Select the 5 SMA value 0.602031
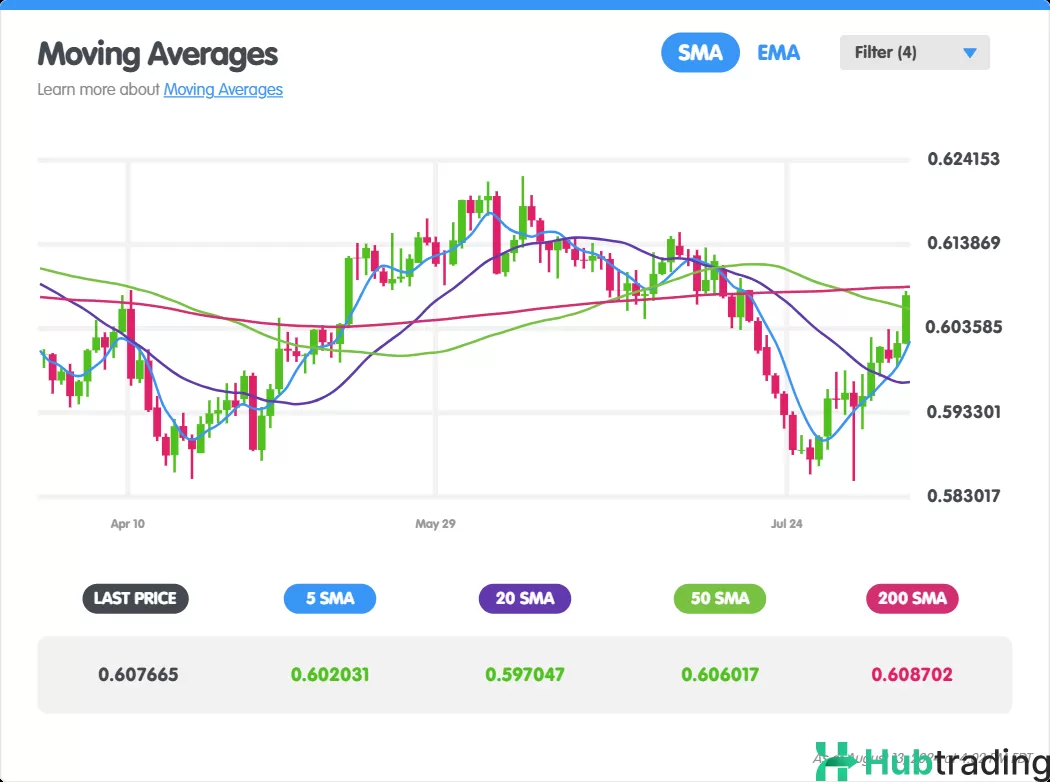Image resolution: width=1050 pixels, height=782 pixels. [330, 674]
